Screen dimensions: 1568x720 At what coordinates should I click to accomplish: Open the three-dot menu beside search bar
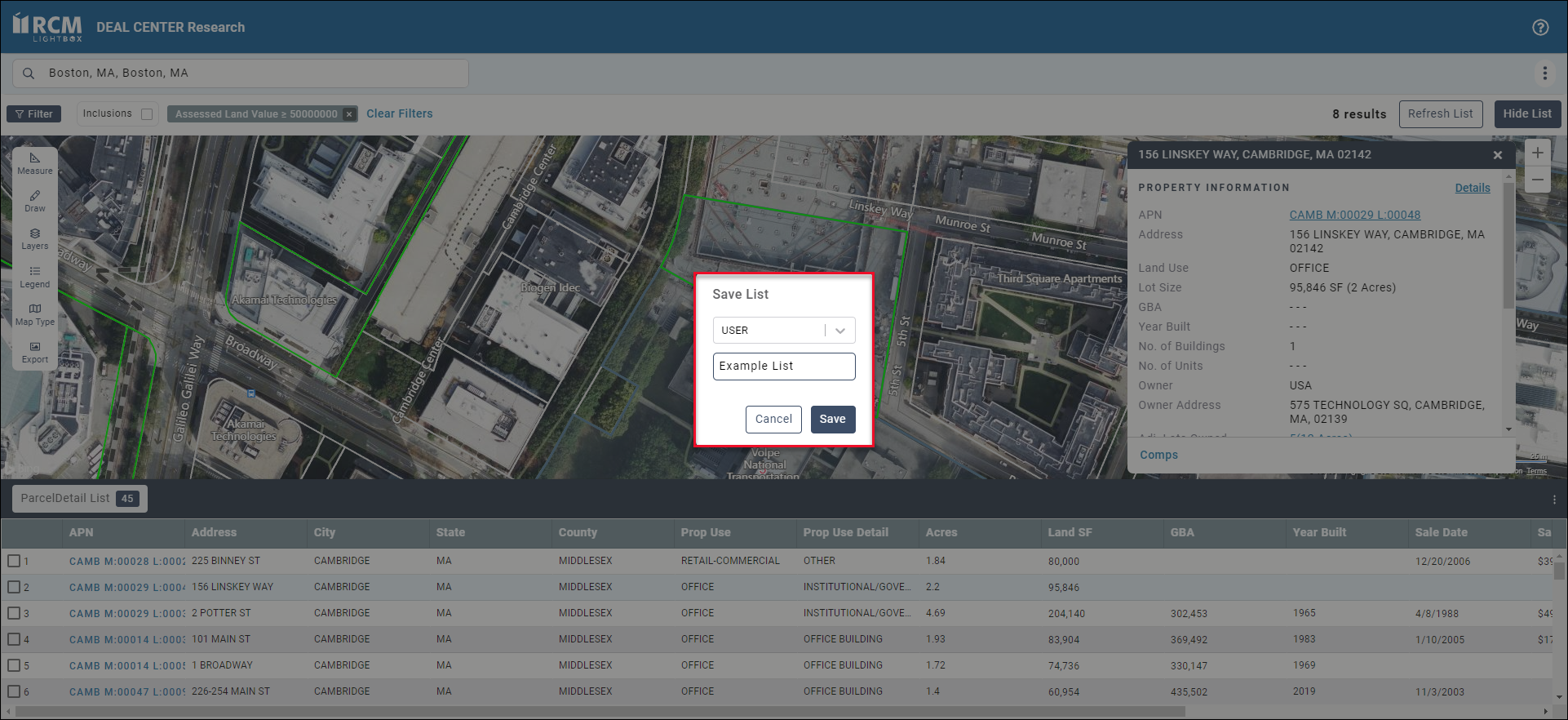coord(1544,73)
